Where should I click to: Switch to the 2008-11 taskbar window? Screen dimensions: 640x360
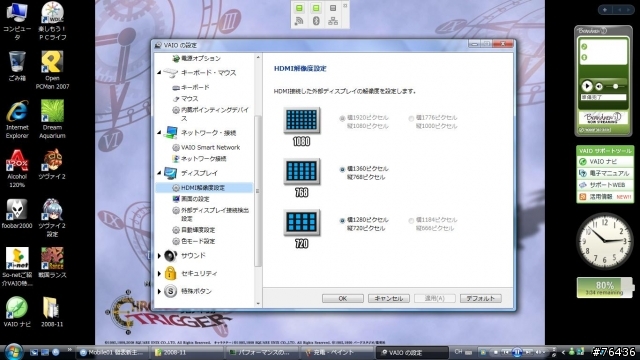tap(187, 352)
